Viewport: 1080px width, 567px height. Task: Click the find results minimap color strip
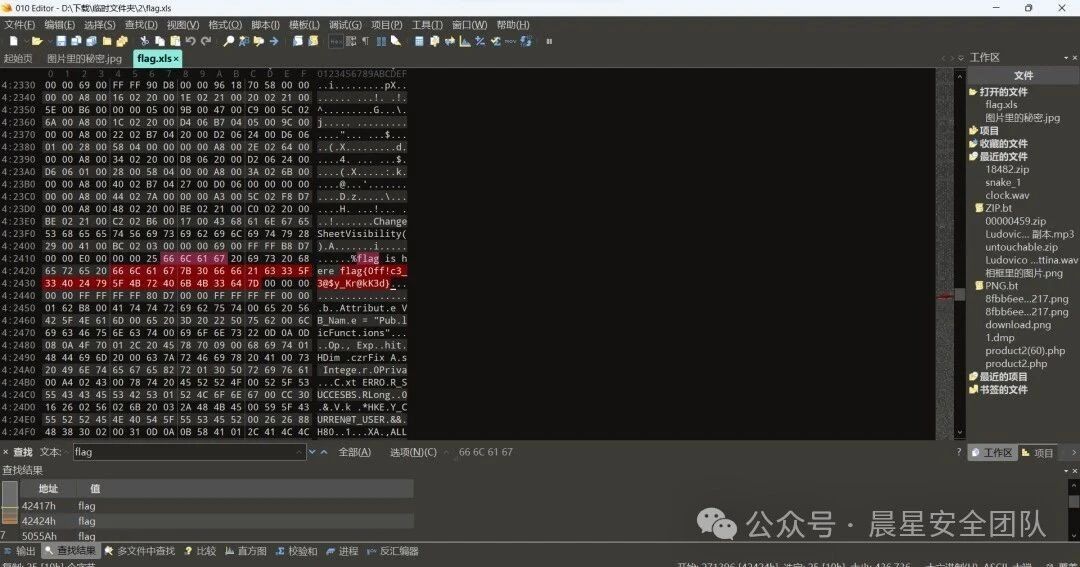pyautogui.click(x=10, y=507)
